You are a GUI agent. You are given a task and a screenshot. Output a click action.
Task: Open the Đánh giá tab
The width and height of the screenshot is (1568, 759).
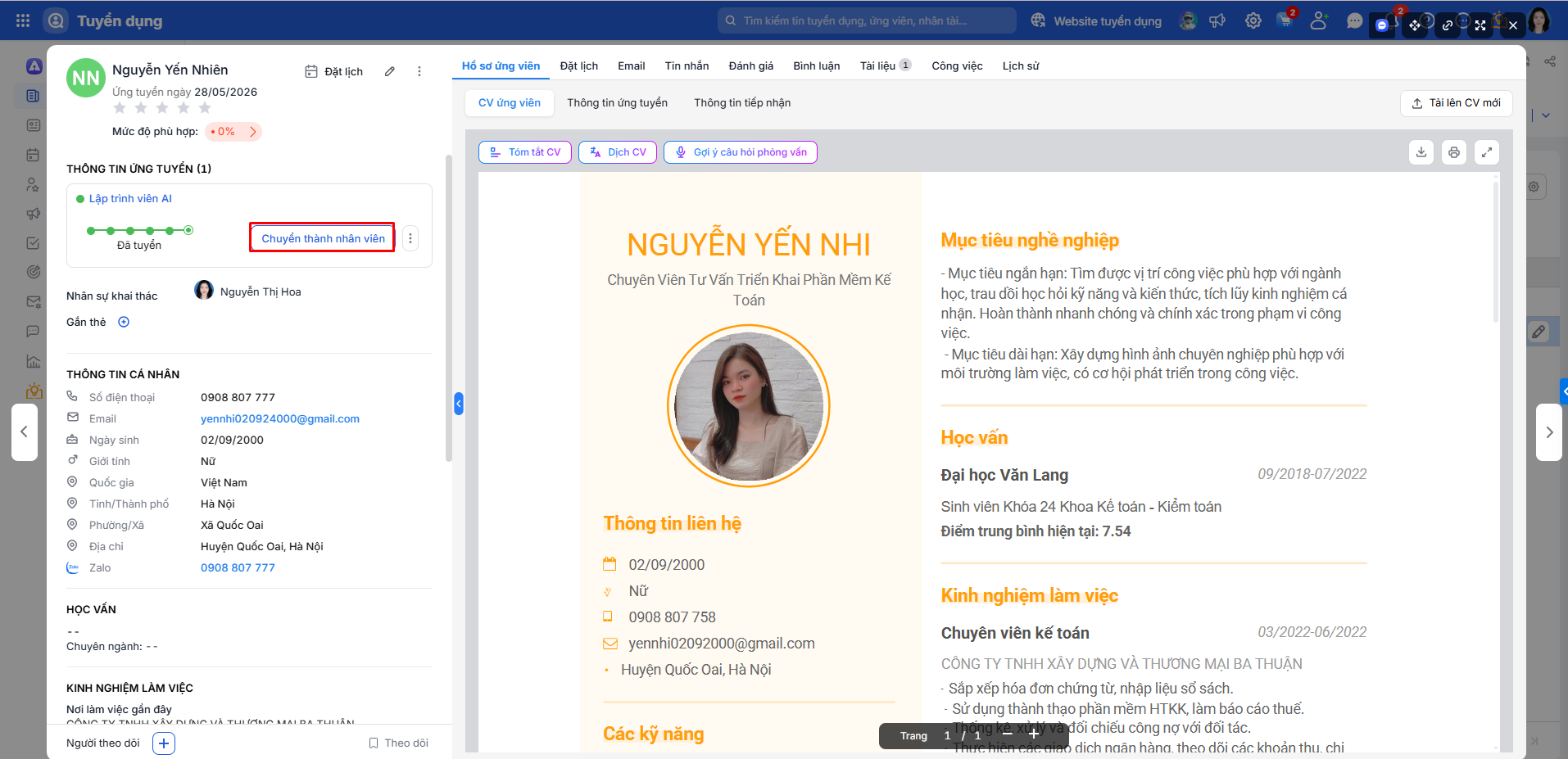coord(750,66)
